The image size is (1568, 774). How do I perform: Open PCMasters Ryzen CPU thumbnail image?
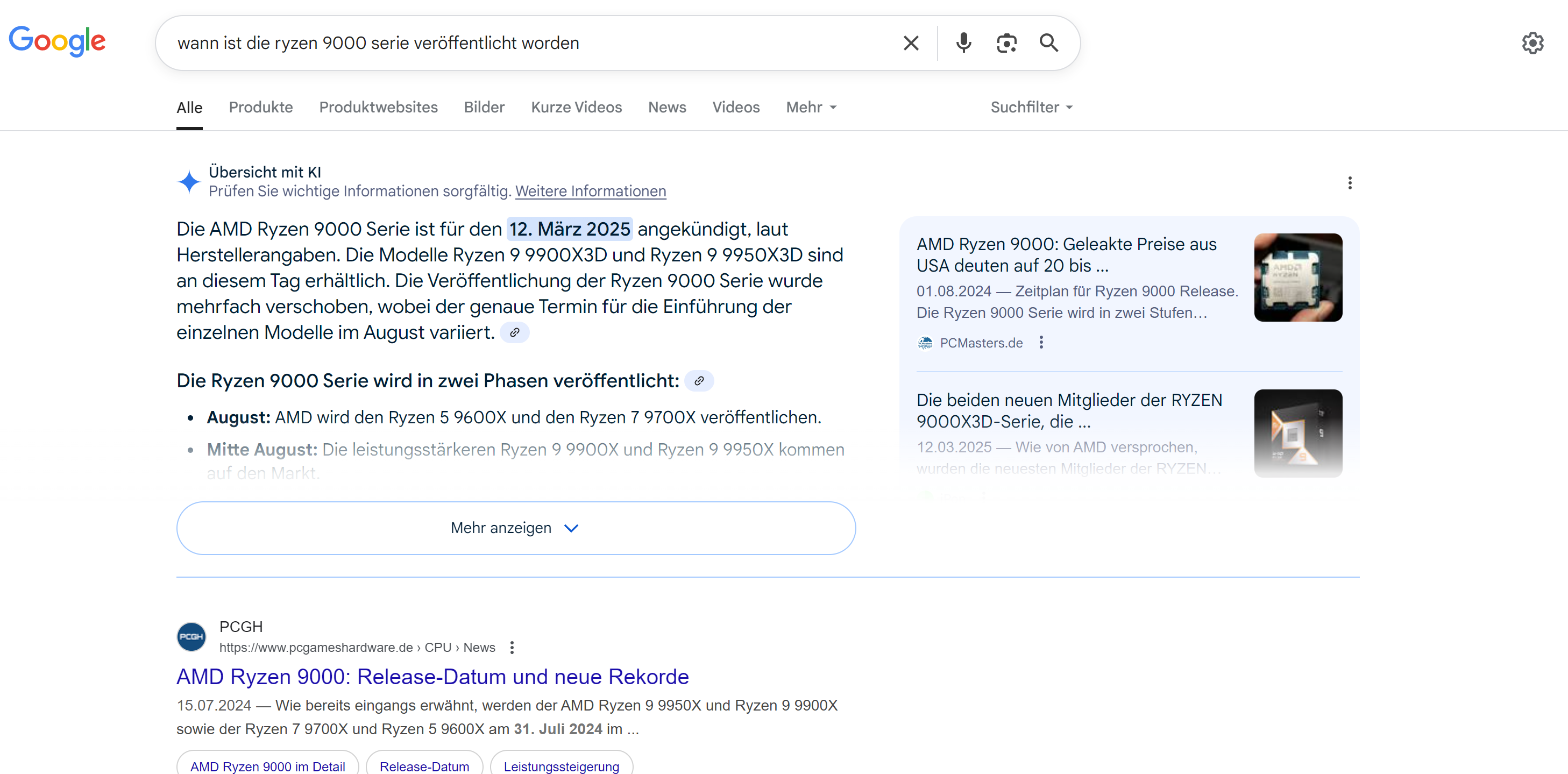(1298, 278)
